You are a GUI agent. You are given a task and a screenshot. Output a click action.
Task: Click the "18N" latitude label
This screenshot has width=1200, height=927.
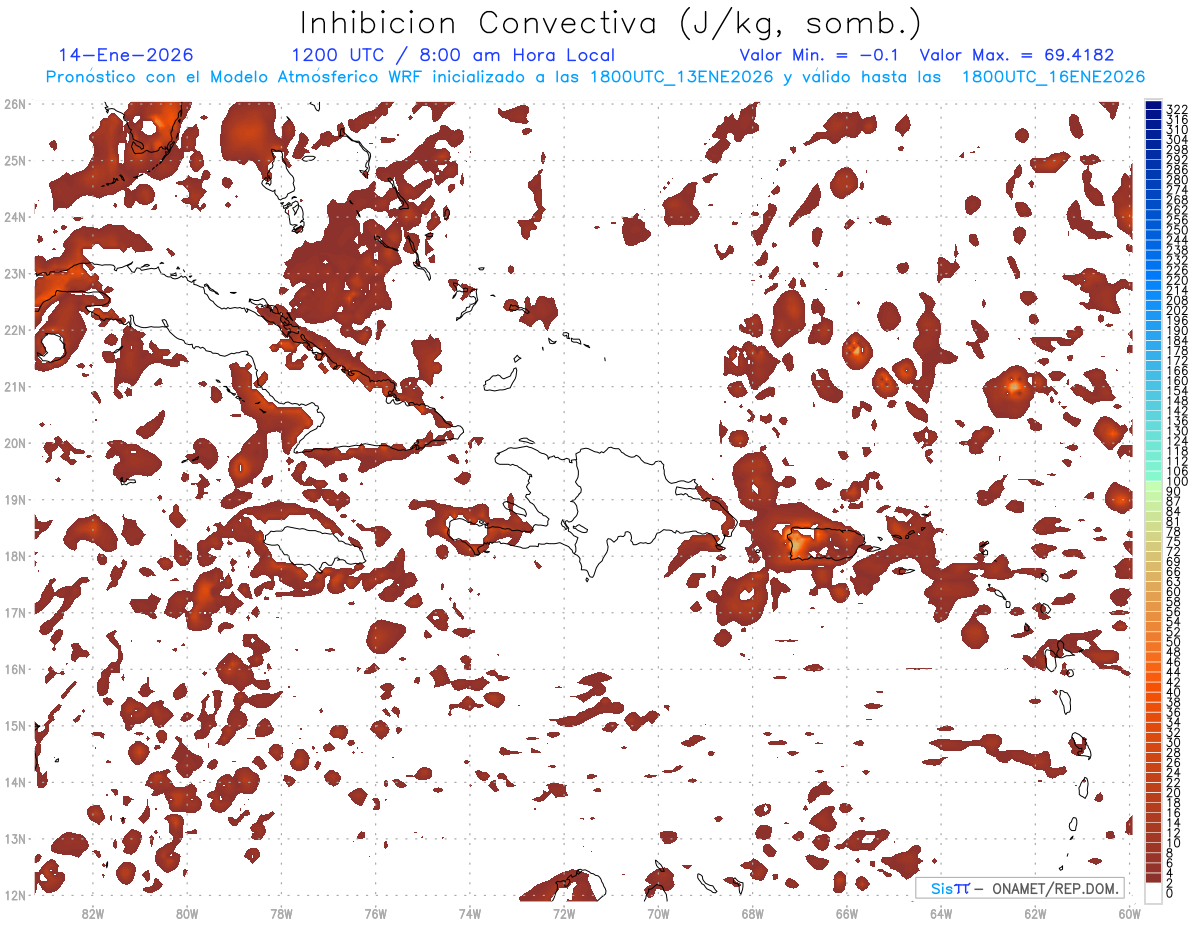click(15, 556)
